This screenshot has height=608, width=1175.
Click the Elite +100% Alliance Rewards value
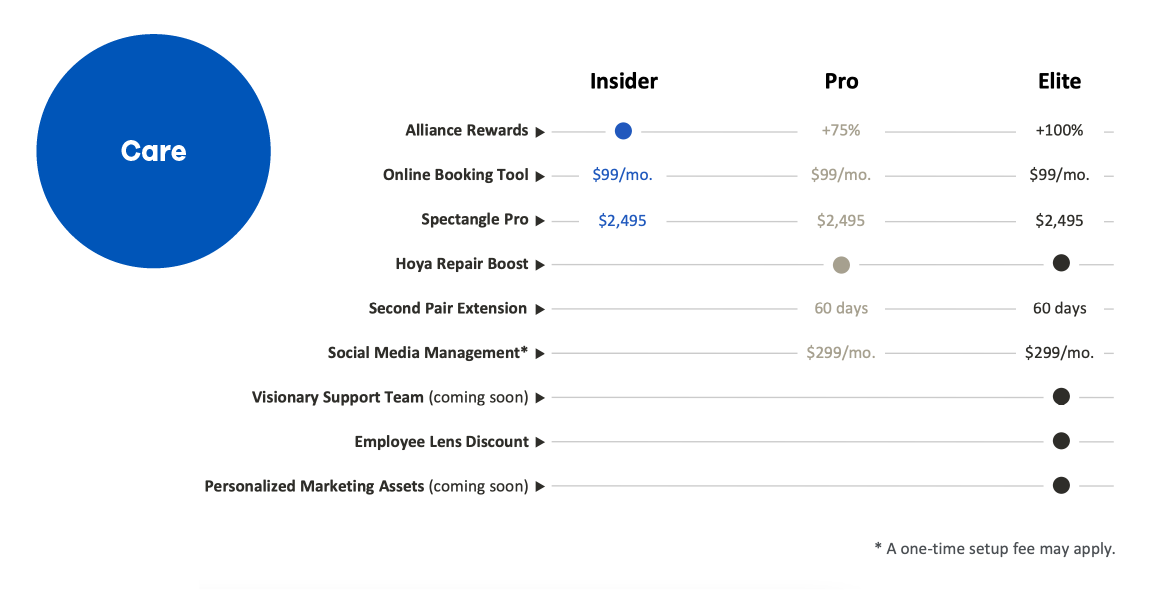[1060, 130]
